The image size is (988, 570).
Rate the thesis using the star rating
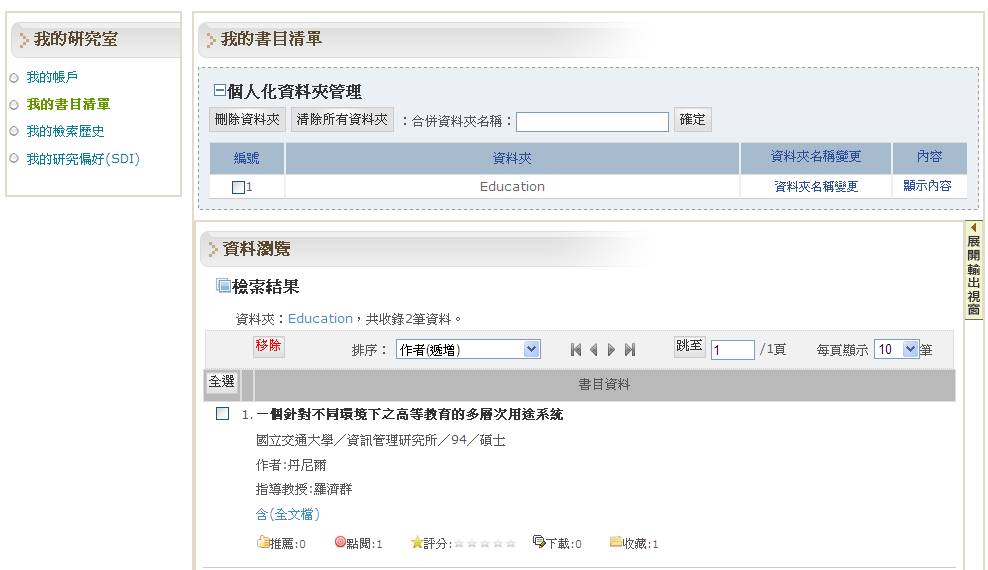tap(484, 544)
